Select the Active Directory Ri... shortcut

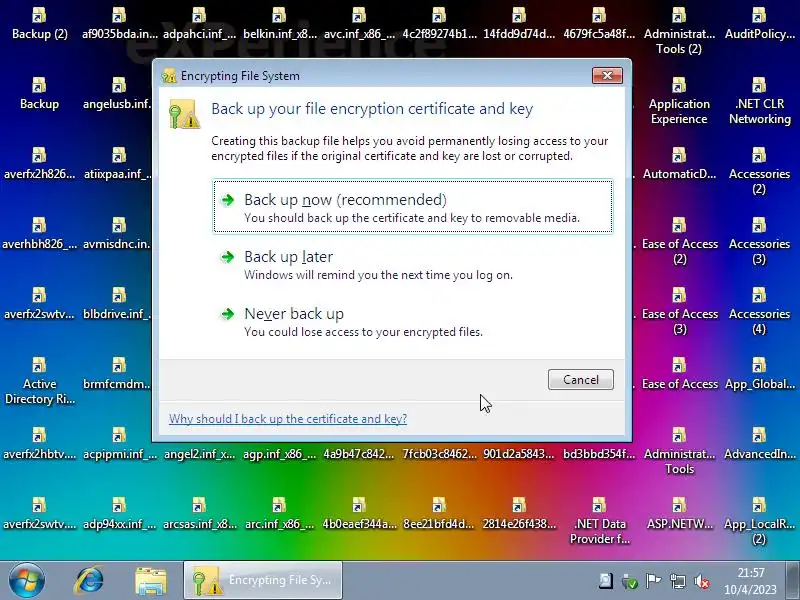point(39,381)
